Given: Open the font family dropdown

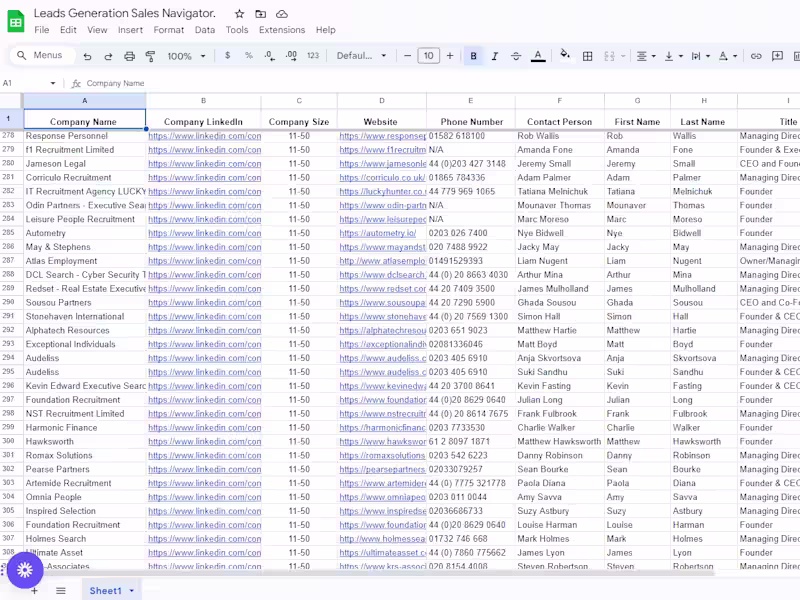Looking at the screenshot, I should click(361, 56).
